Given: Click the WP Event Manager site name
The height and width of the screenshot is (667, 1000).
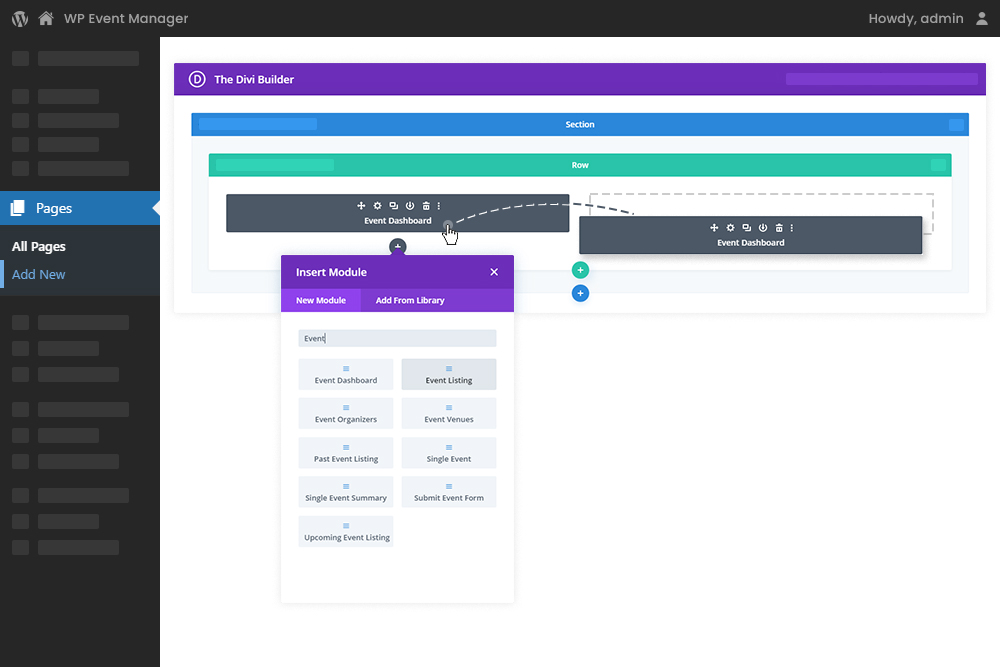Looking at the screenshot, I should click(126, 18).
